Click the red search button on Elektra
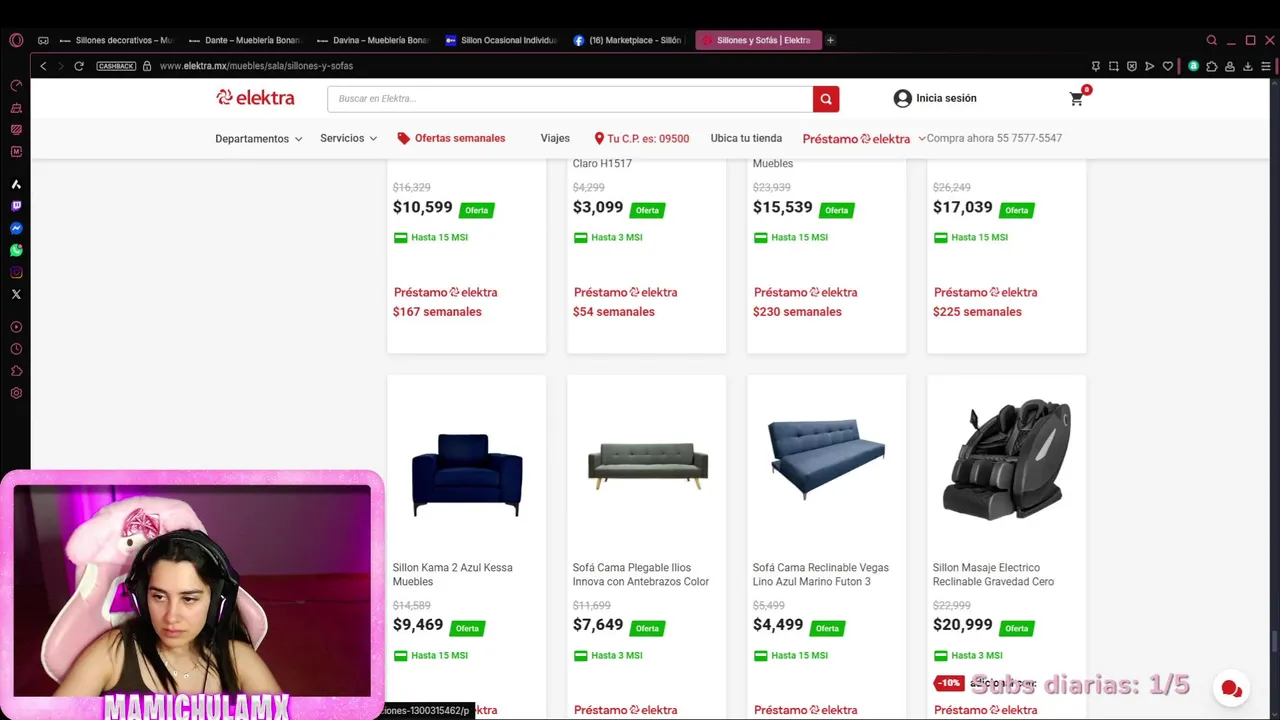Screen dimensions: 1280x720 pos(826,98)
